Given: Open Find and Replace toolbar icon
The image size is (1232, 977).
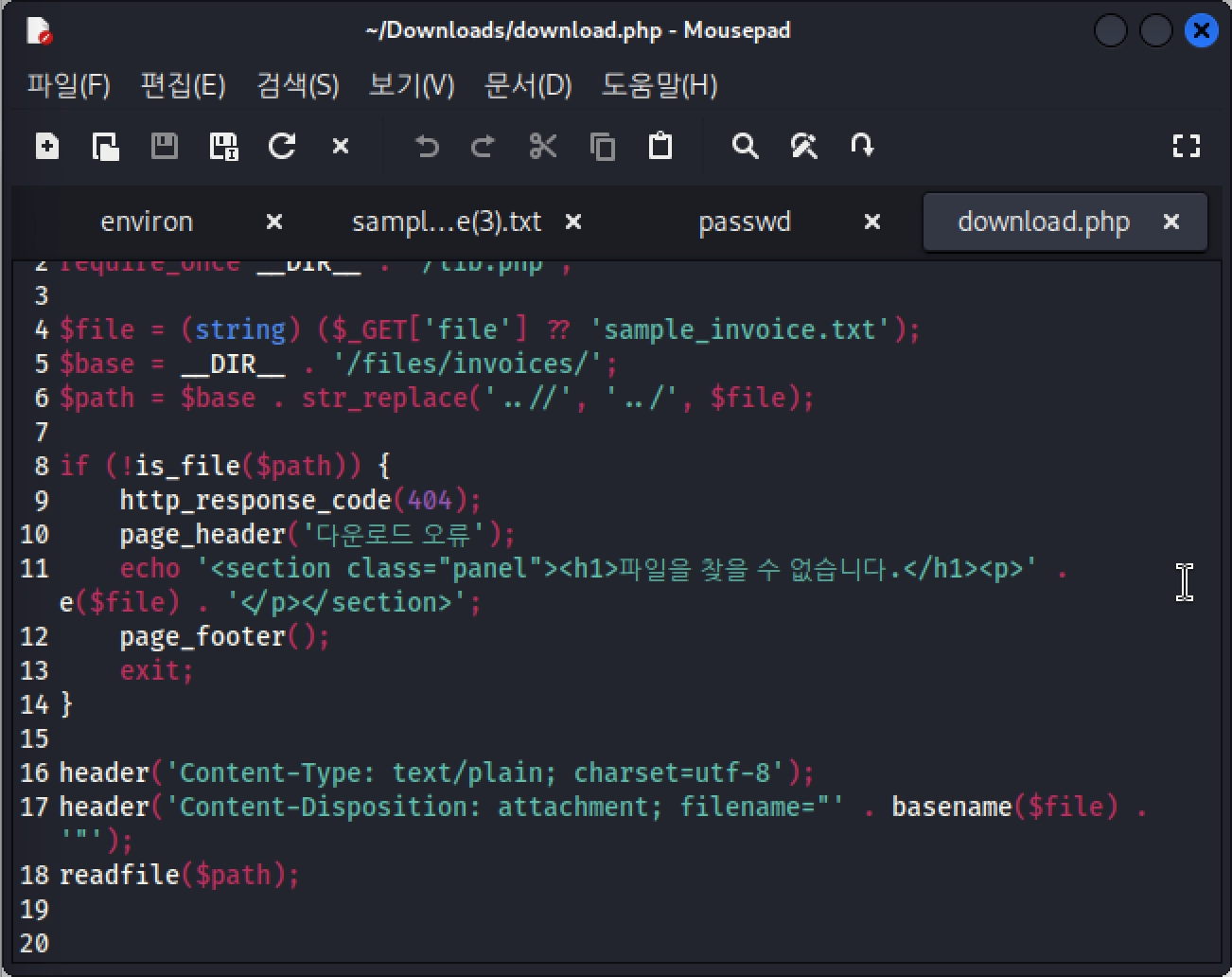Looking at the screenshot, I should click(804, 146).
